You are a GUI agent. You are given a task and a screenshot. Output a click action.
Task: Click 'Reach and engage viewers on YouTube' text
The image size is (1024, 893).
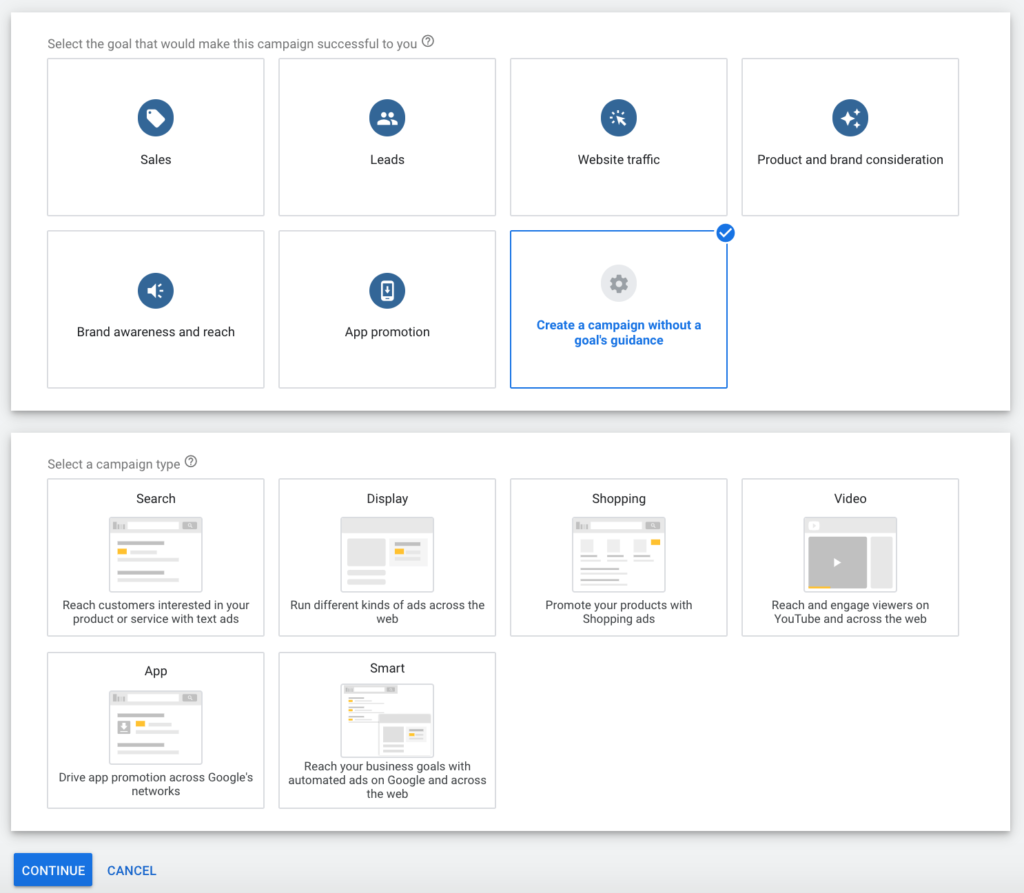[x=850, y=612]
